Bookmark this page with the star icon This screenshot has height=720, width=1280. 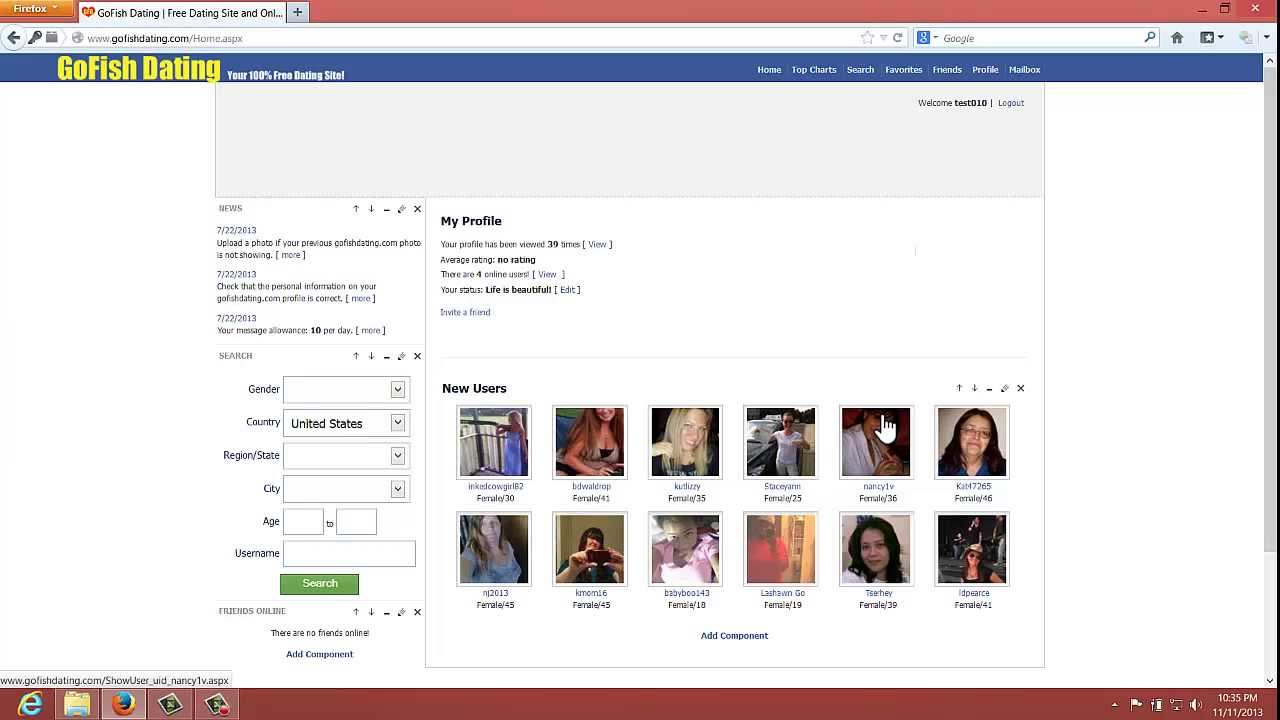867,38
